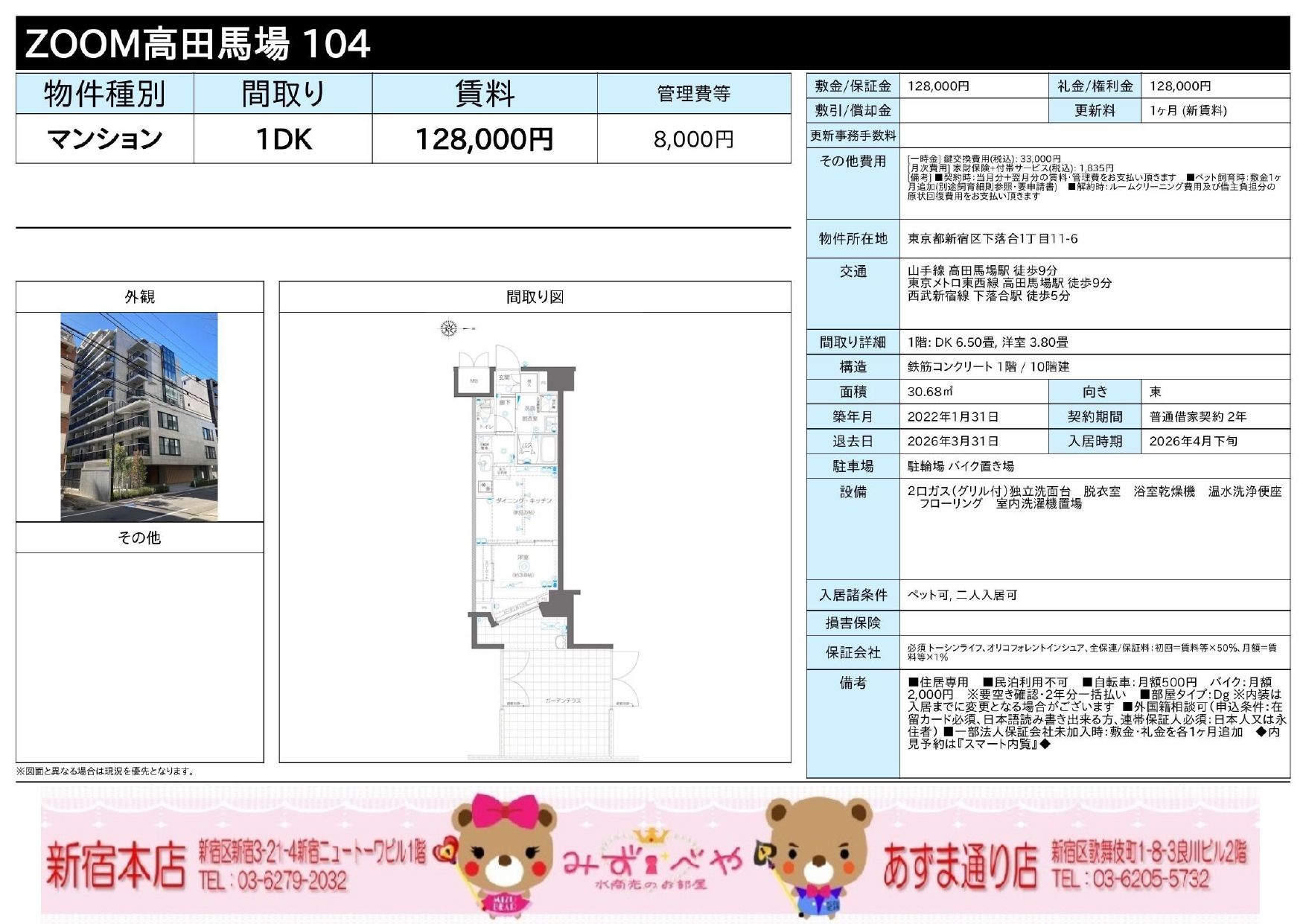This screenshot has width=1306, height=924.
Task: Select the 128,000円 rent value
Action: pyautogui.click(x=484, y=139)
